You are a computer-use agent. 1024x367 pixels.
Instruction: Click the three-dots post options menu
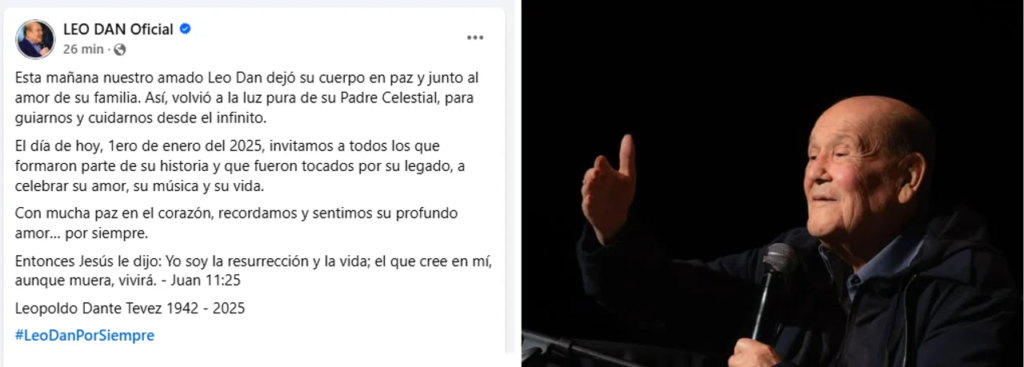(475, 38)
